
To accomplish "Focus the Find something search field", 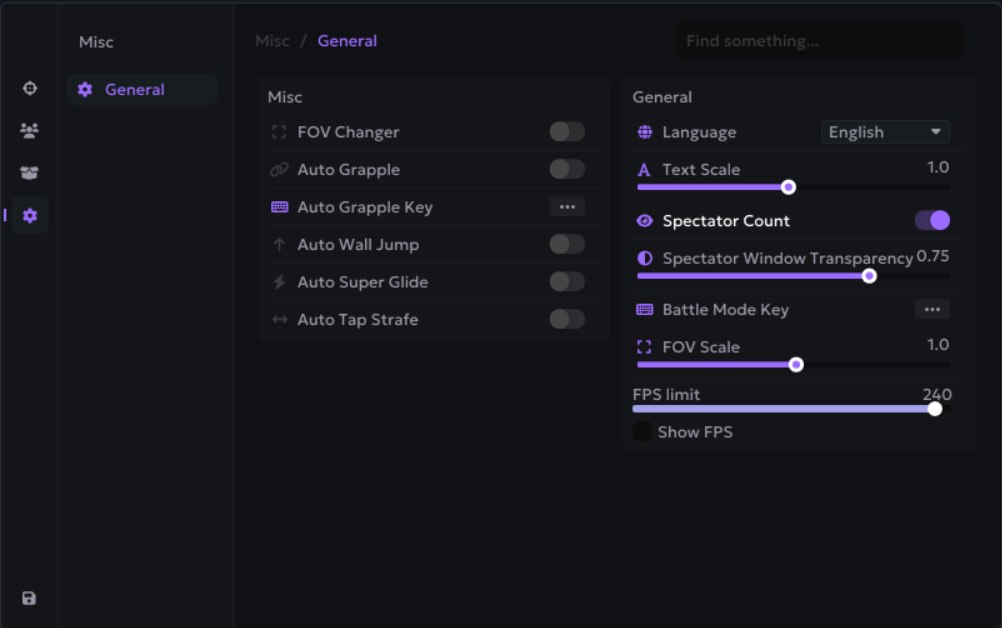I will click(819, 41).
